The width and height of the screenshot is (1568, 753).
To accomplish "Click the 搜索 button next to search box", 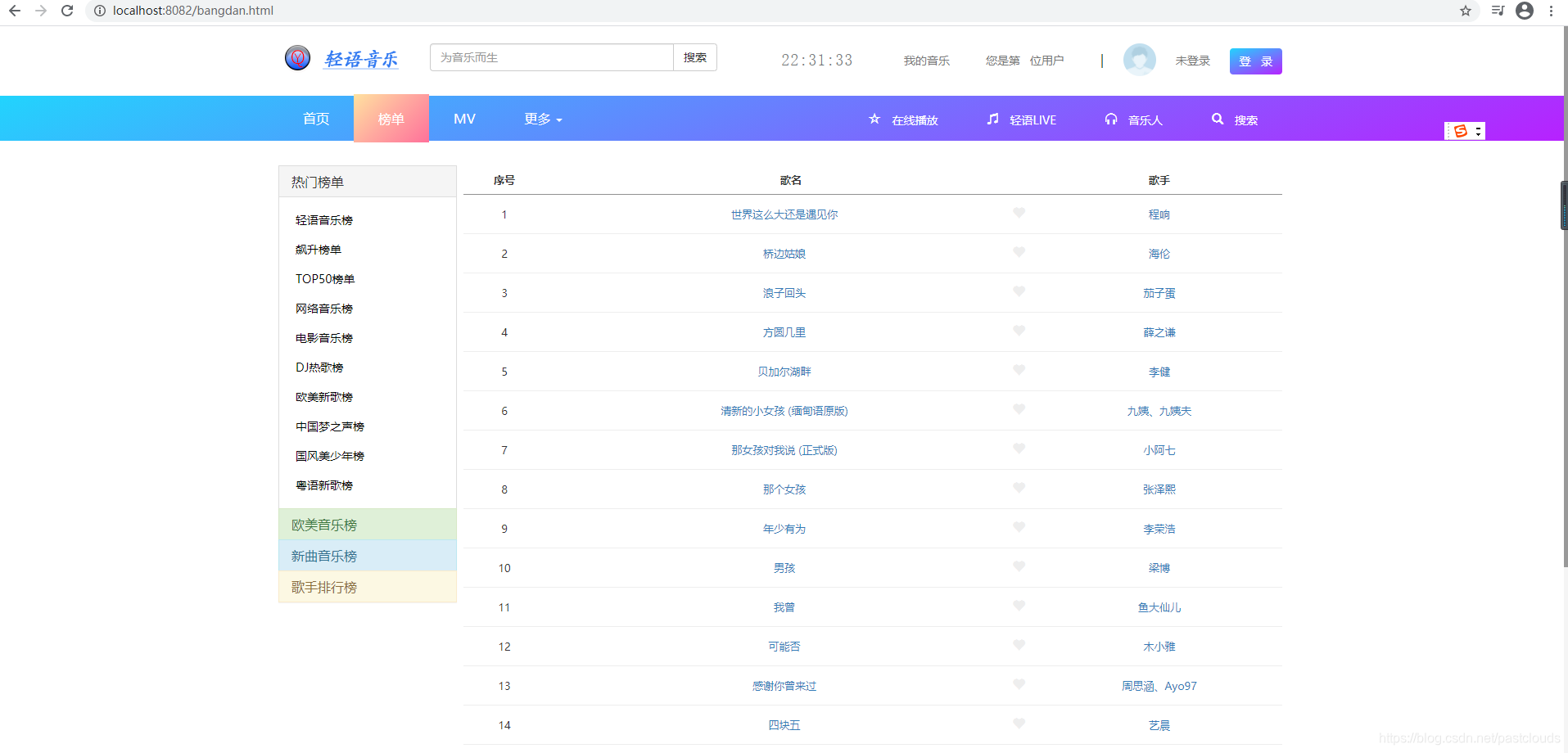I will pyautogui.click(x=695, y=57).
